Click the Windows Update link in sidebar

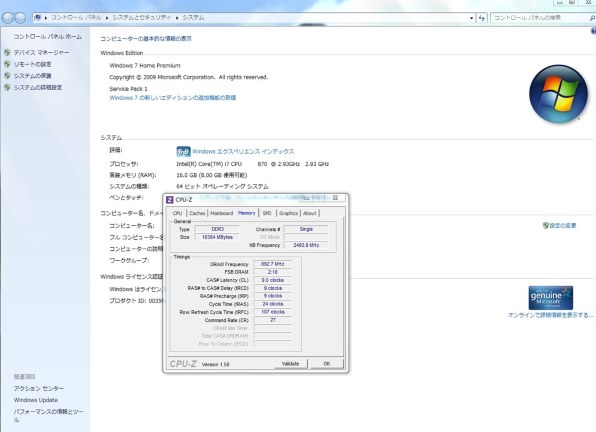[x=36, y=400]
